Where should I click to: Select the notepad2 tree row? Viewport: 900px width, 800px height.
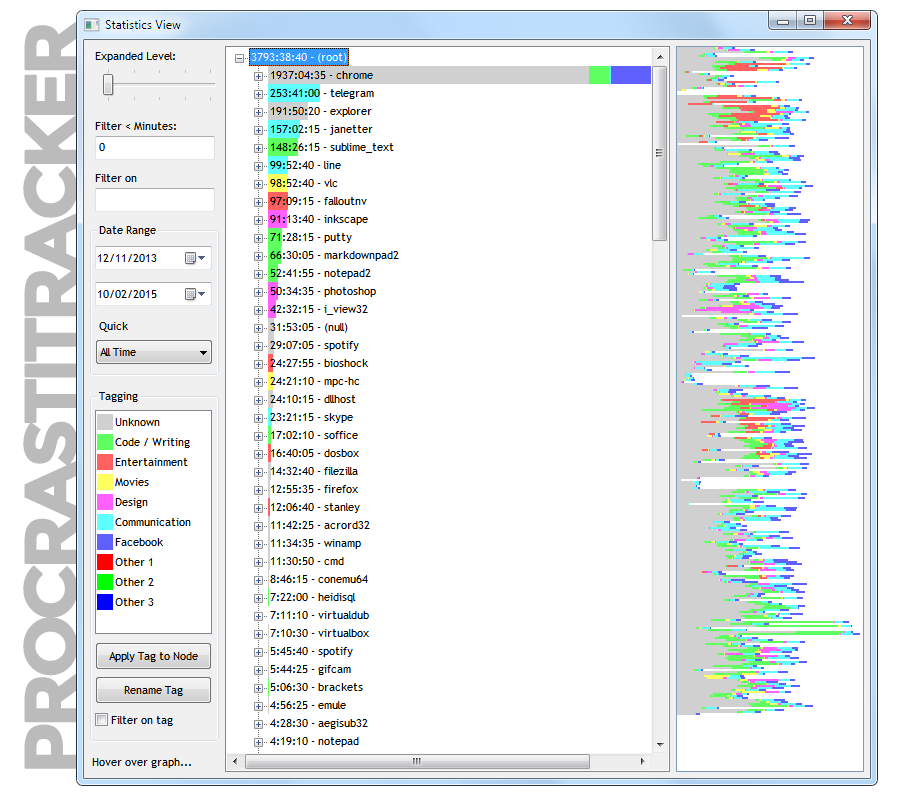coord(321,274)
